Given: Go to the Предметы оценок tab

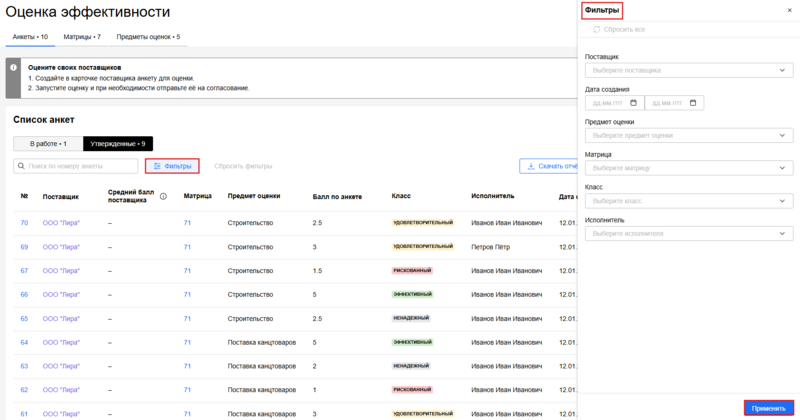Looking at the screenshot, I should point(148,37).
